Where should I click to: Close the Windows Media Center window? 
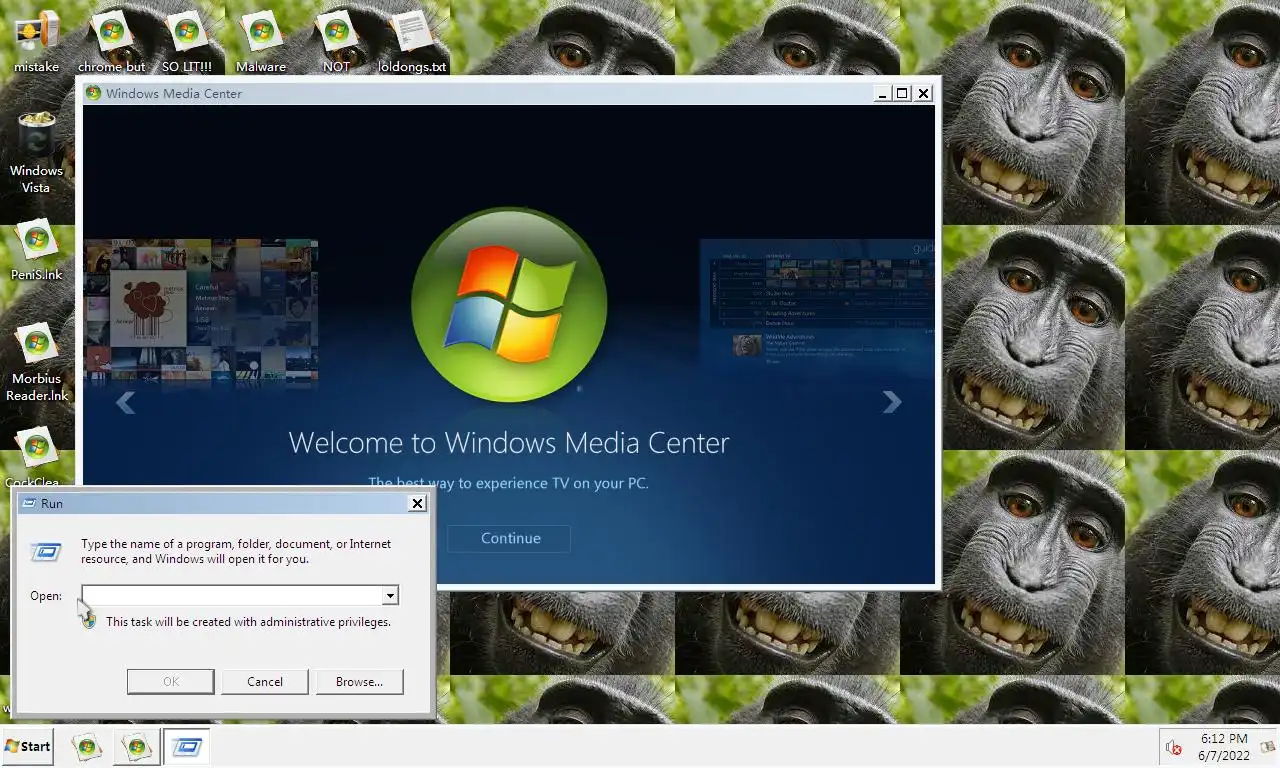point(923,93)
